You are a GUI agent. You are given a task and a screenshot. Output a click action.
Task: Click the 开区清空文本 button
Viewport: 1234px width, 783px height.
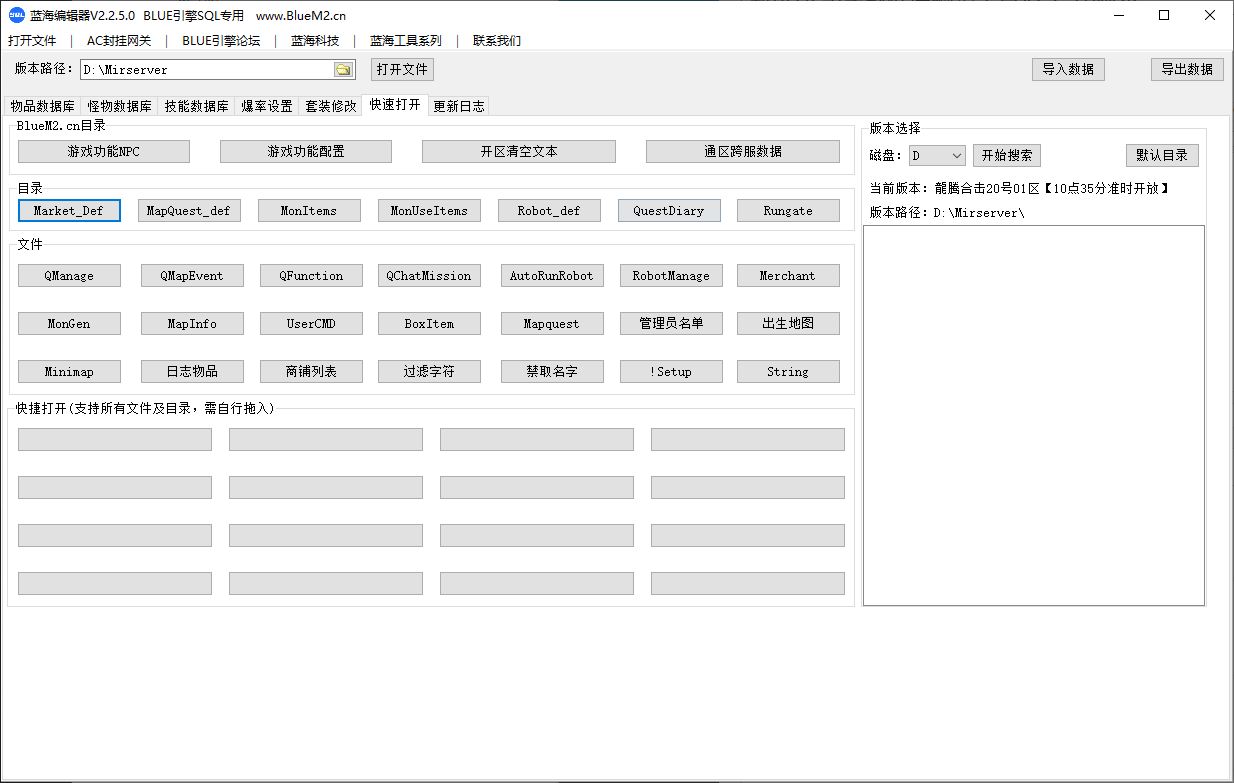pos(519,151)
